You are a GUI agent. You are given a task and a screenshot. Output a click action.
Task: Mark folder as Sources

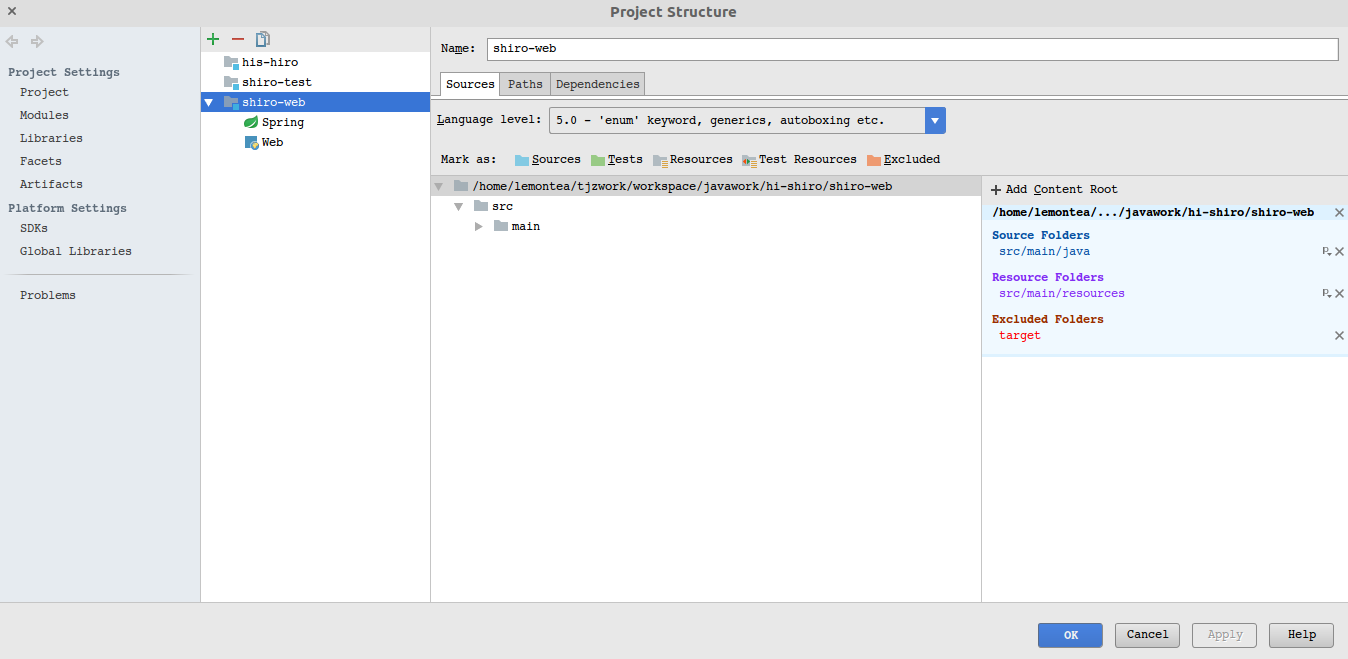pyautogui.click(x=547, y=160)
